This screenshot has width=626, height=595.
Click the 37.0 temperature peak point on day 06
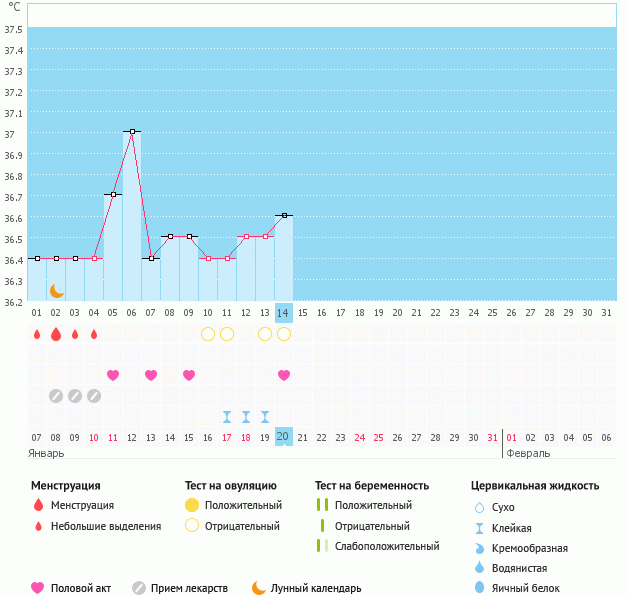tap(132, 131)
